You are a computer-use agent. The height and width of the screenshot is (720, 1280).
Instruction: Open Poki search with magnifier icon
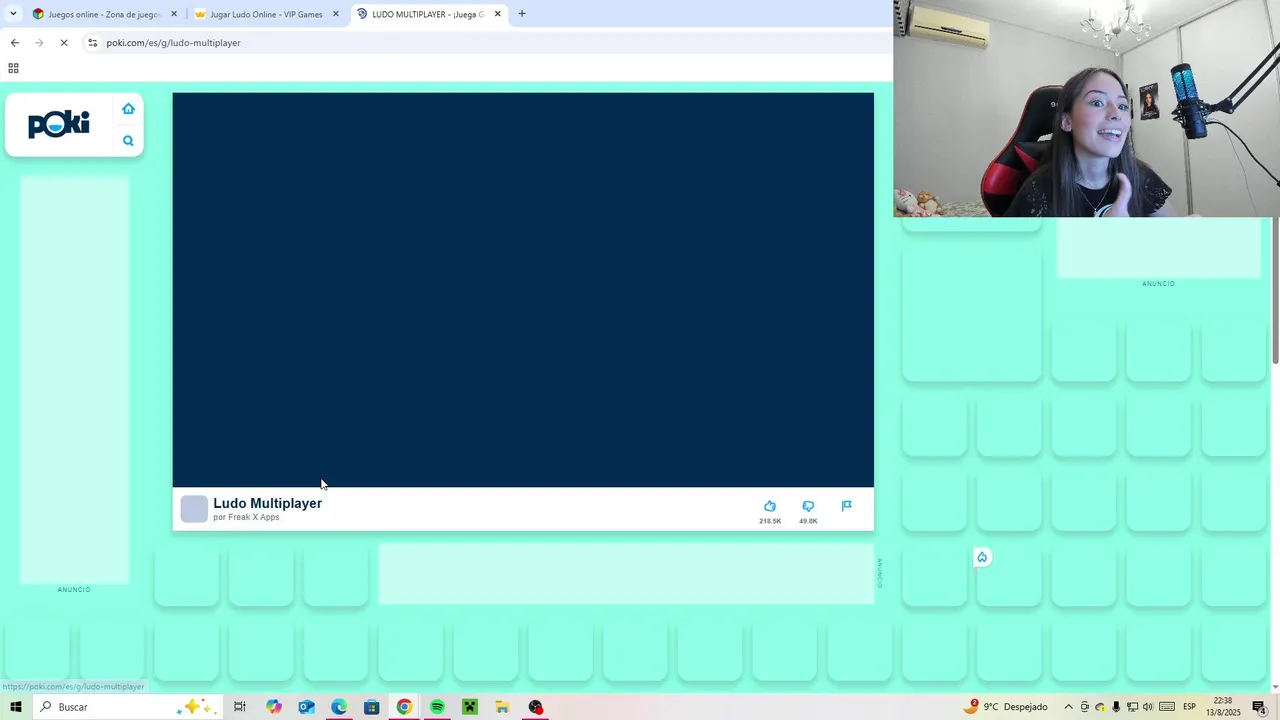pos(128,141)
